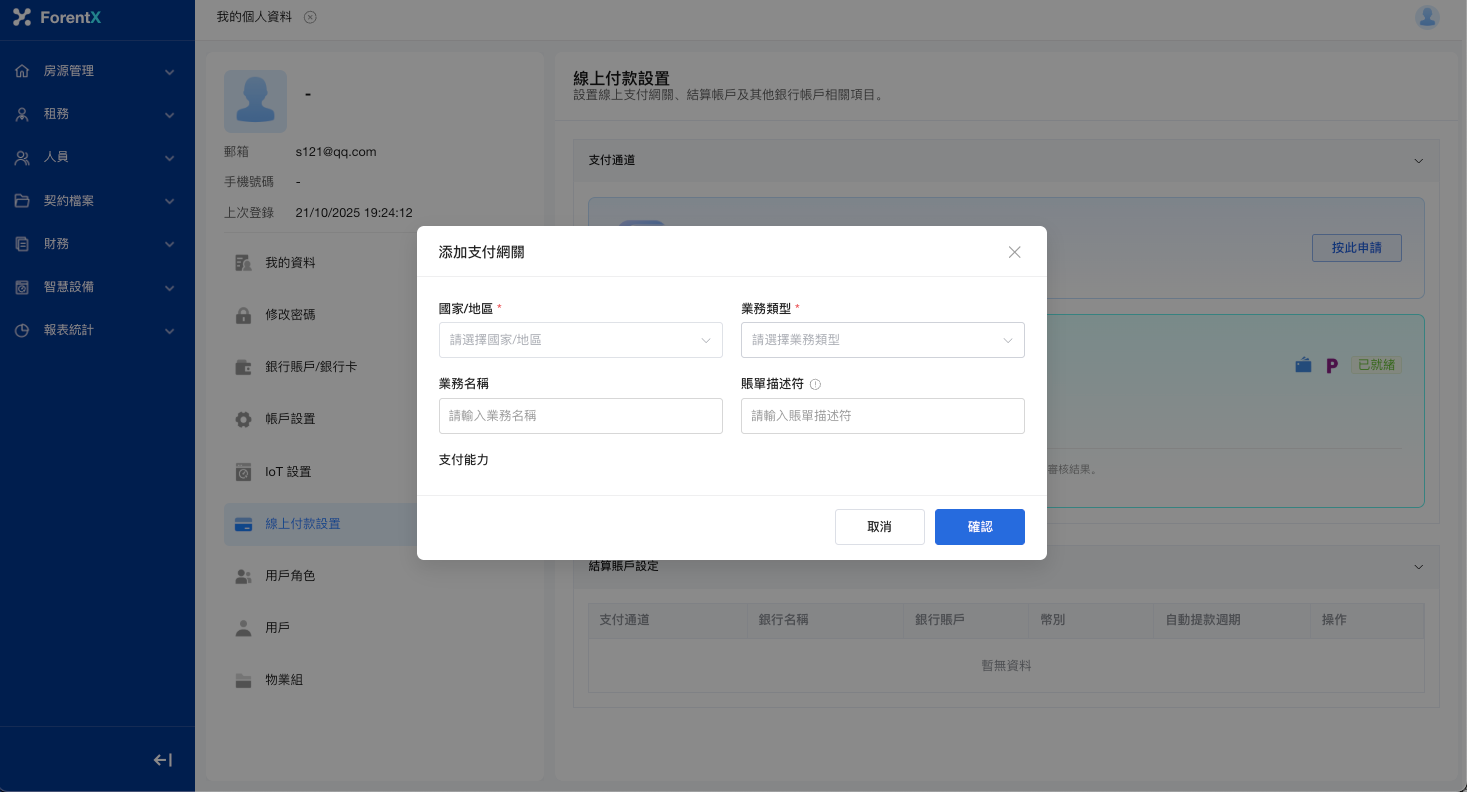Select 報表統計 in the sidebar
Viewport: 1467px width, 792px height.
(97, 330)
